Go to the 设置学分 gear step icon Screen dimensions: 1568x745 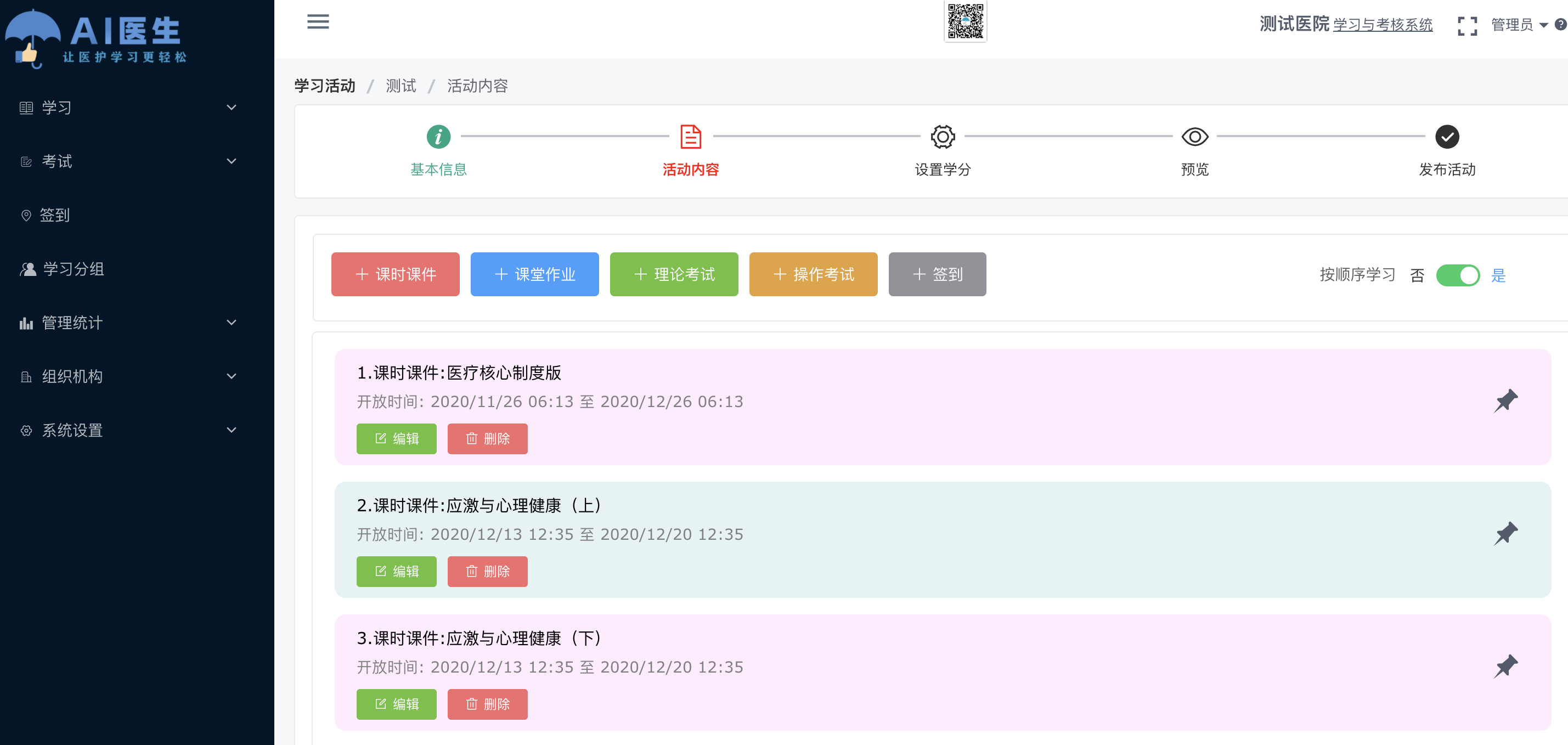[943, 137]
